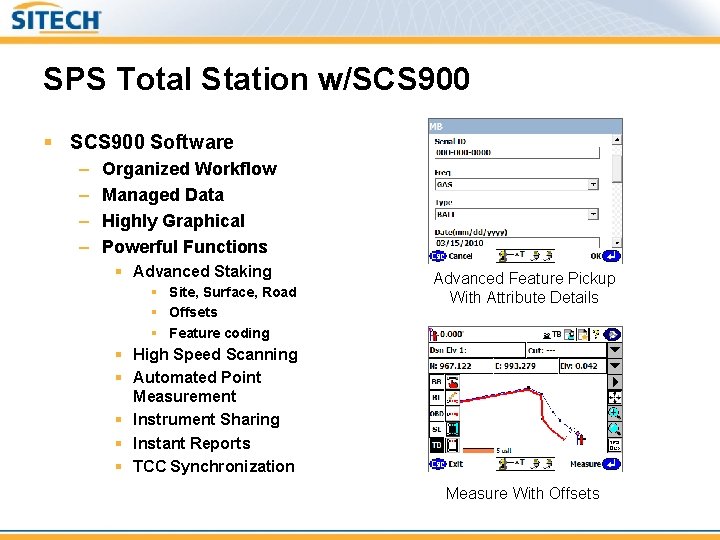Click the 'High Speed Scanning' bullet text

pyautogui.click(x=215, y=354)
